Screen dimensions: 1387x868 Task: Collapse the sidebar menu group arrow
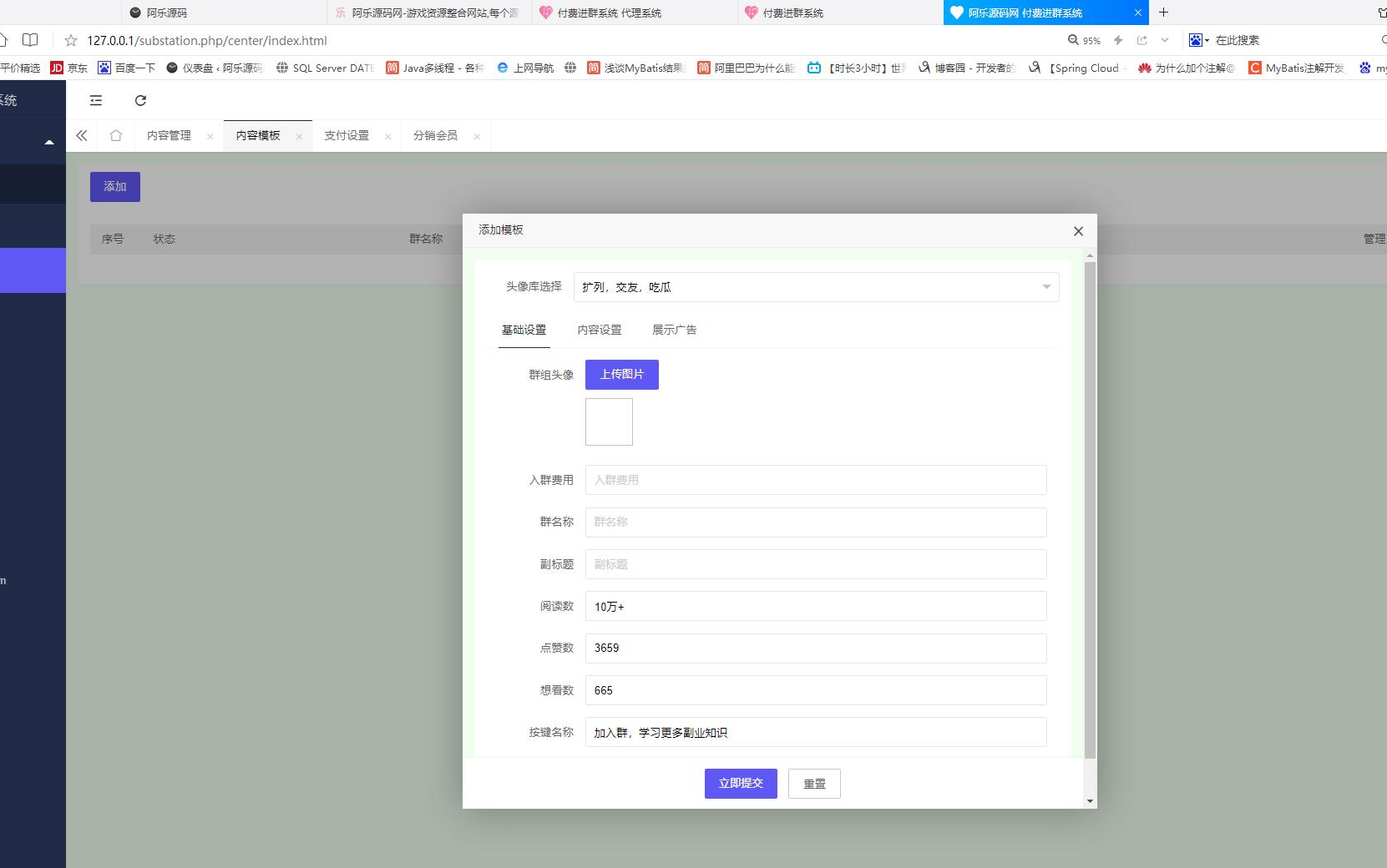[x=49, y=143]
